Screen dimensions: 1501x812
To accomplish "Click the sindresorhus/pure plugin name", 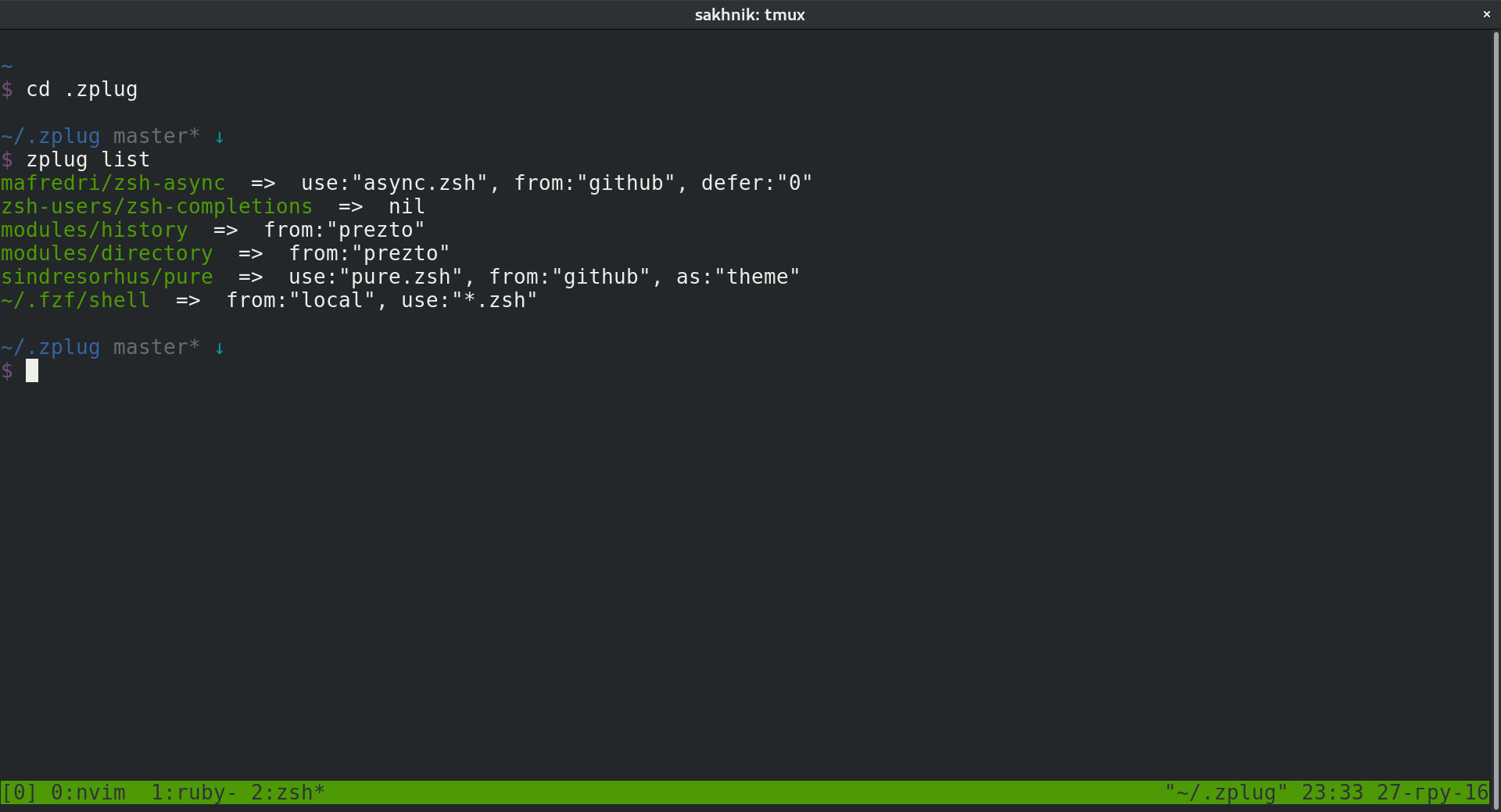I will point(107,277).
